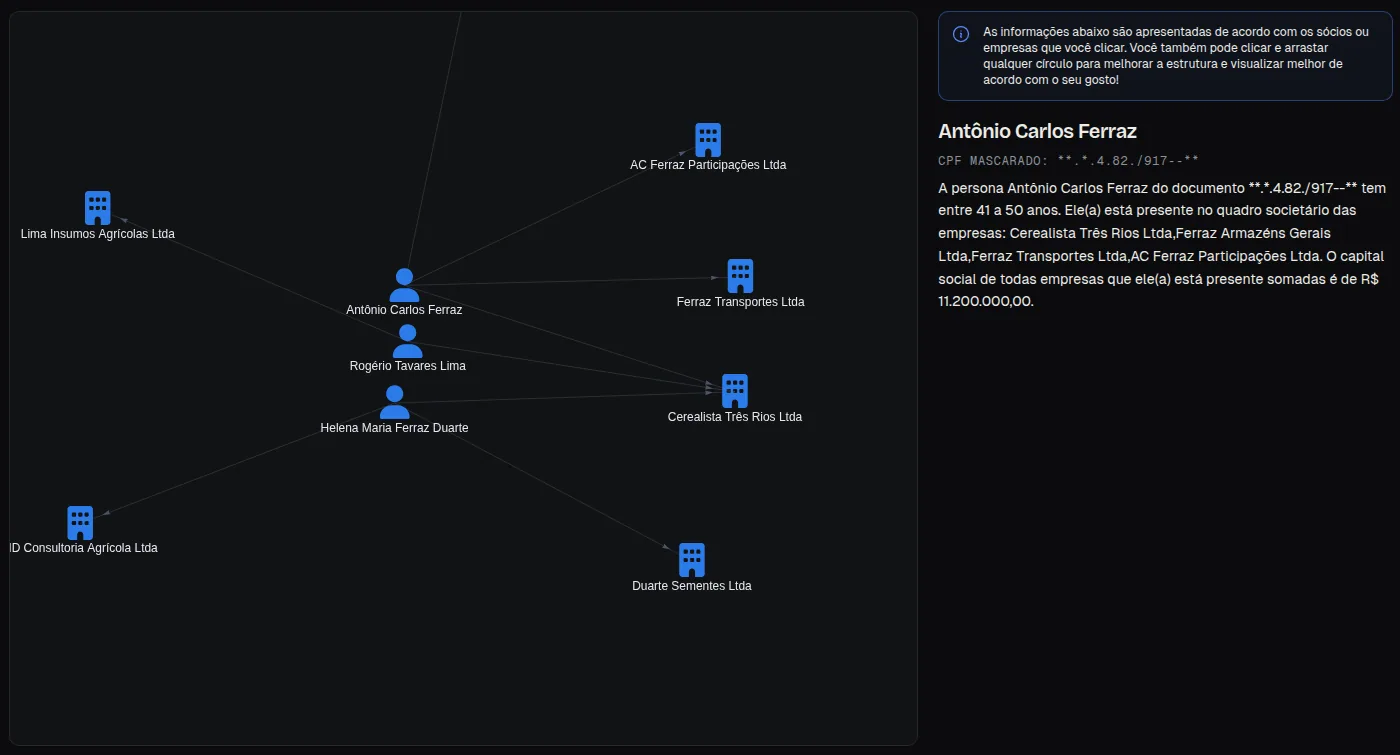The image size is (1400, 755).
Task: Click the 'CPF MASCARADO' line
Action: [1068, 160]
